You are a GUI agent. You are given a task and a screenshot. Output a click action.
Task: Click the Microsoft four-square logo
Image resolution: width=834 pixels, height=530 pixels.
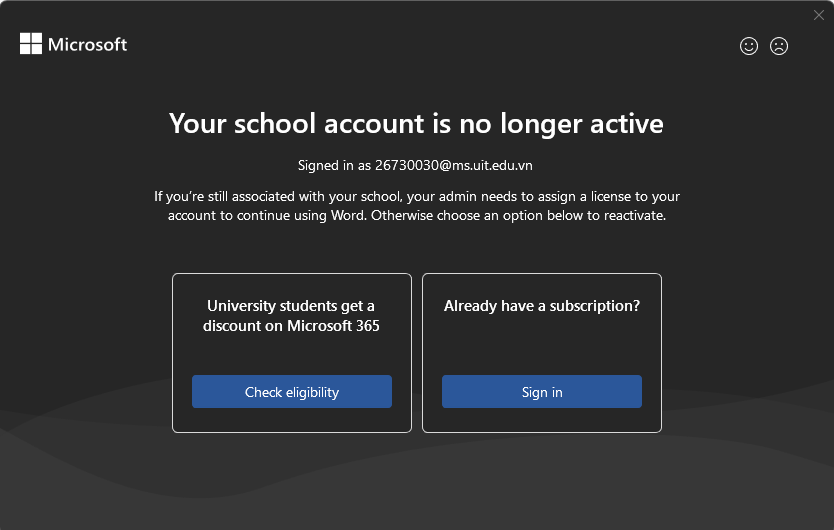31,44
